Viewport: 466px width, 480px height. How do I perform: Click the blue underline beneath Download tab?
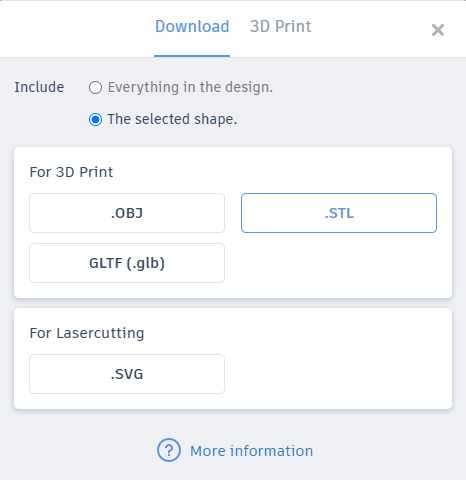(192, 56)
